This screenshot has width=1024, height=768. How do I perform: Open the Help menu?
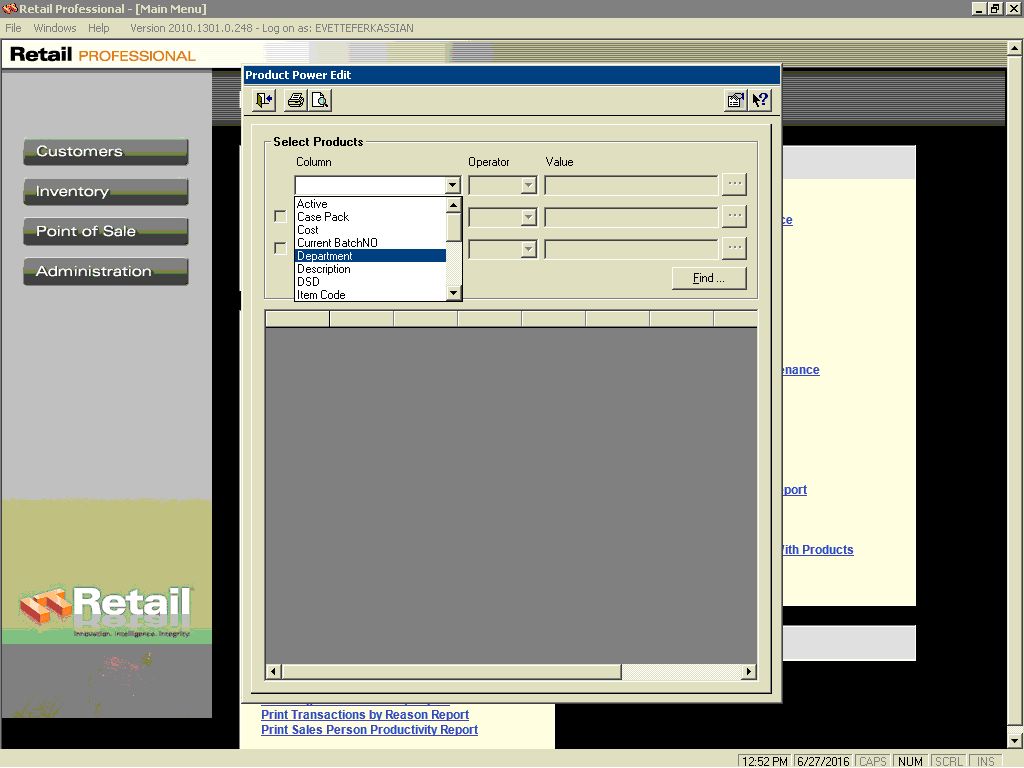point(99,28)
